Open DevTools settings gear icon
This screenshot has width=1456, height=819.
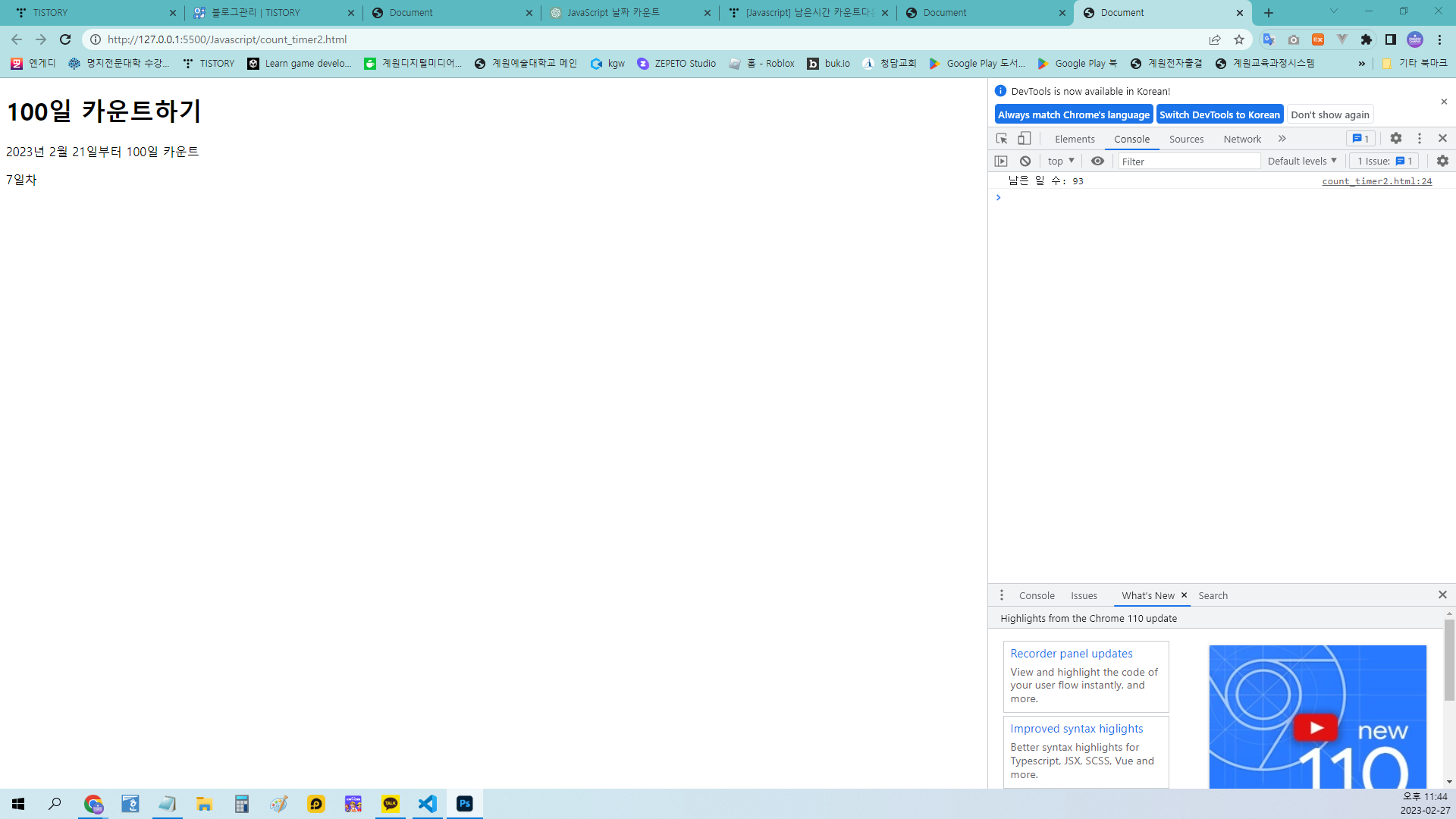tap(1396, 139)
